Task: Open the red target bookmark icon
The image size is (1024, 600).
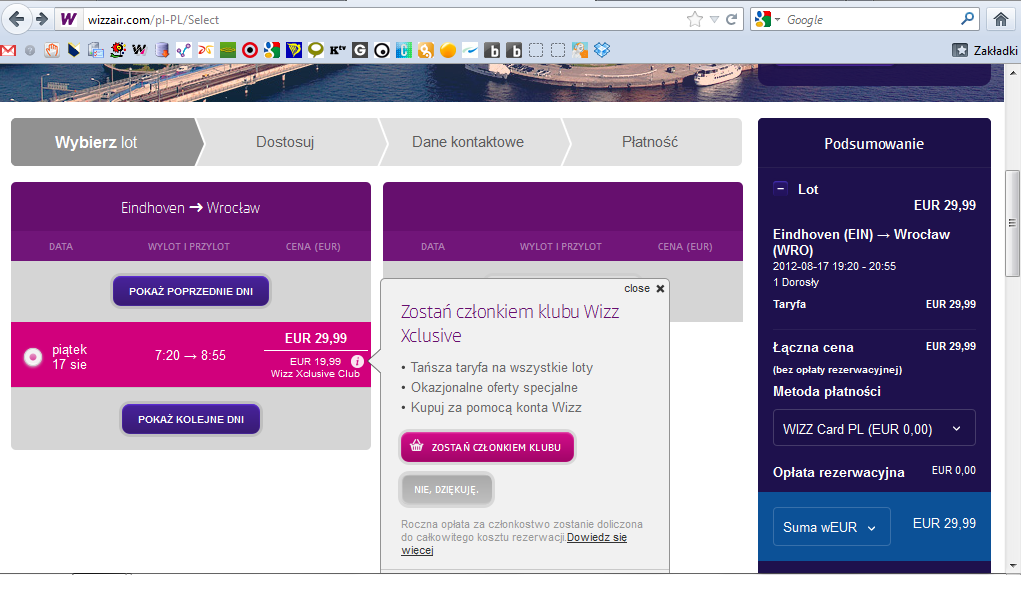Action: pos(249,50)
